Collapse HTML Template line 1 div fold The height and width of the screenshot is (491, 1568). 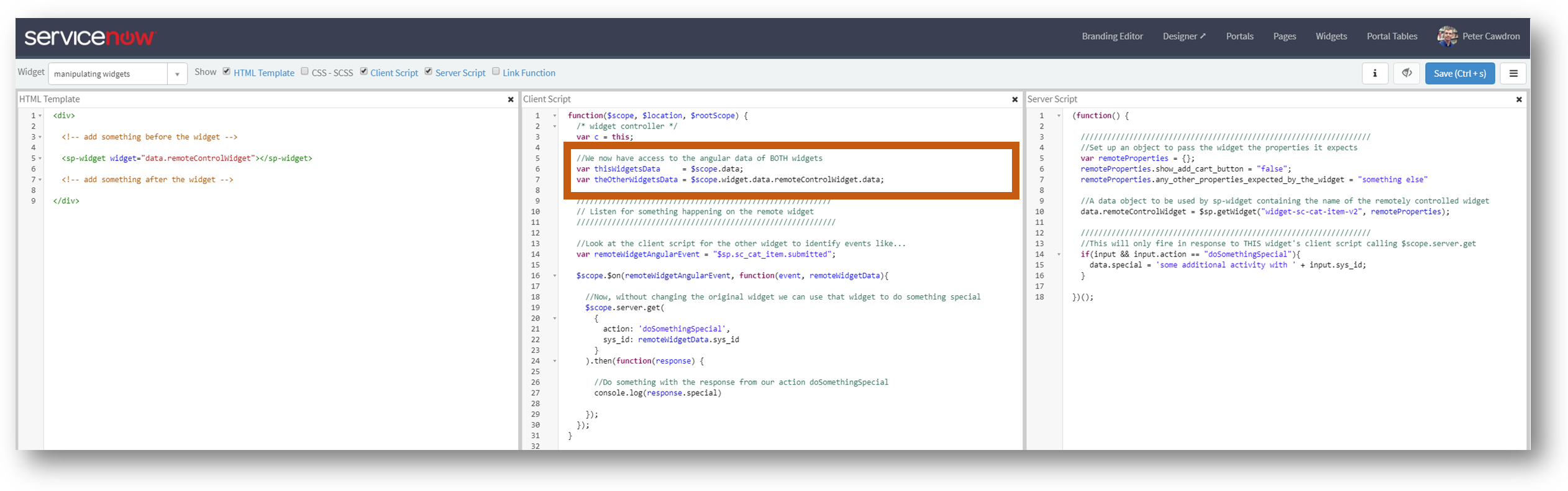(40, 116)
